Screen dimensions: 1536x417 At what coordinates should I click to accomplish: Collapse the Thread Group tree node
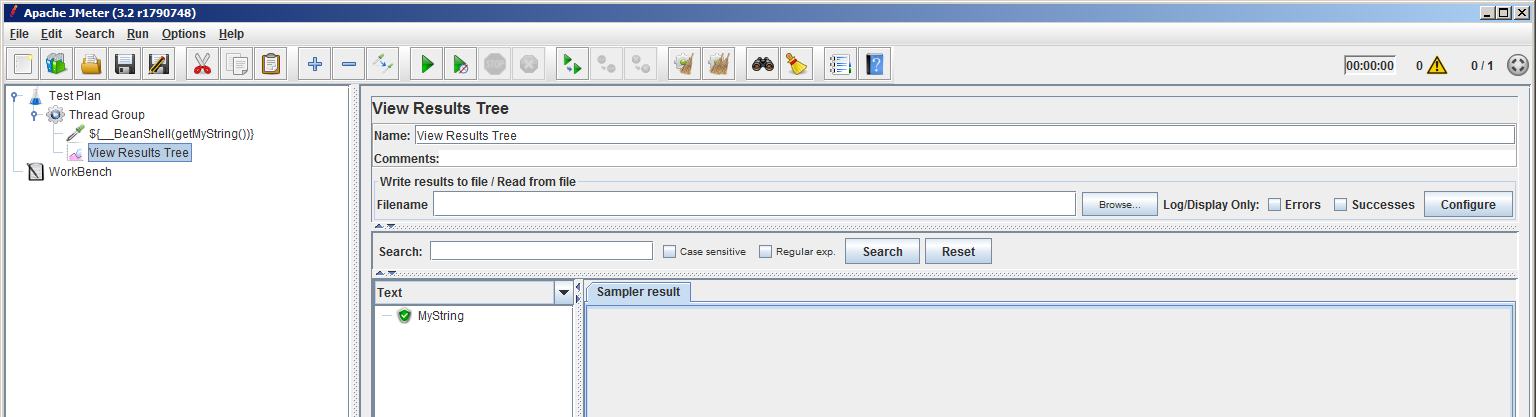click(x=34, y=115)
